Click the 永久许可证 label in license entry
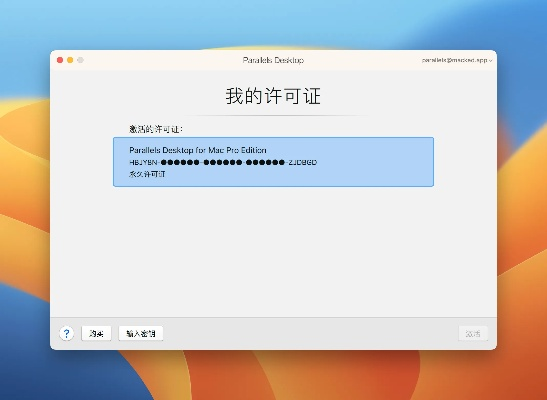This screenshot has height=400, width=547. (x=147, y=174)
